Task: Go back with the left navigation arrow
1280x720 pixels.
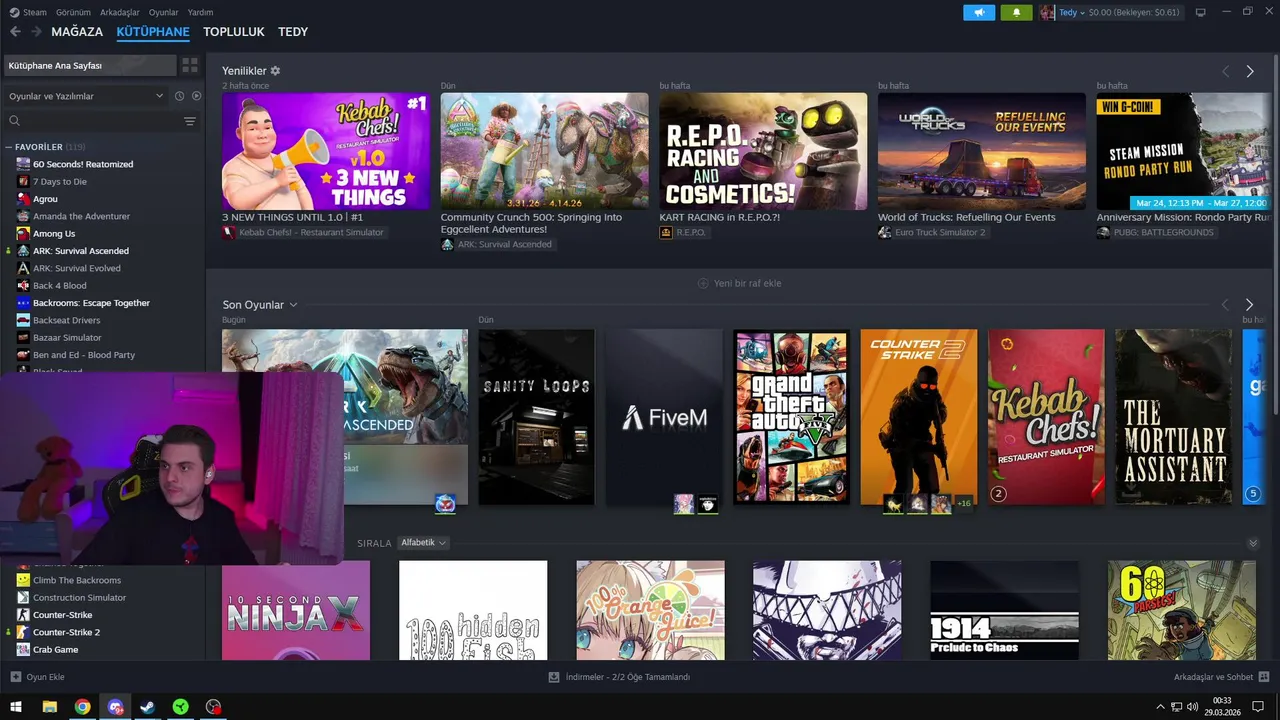Action: point(15,32)
